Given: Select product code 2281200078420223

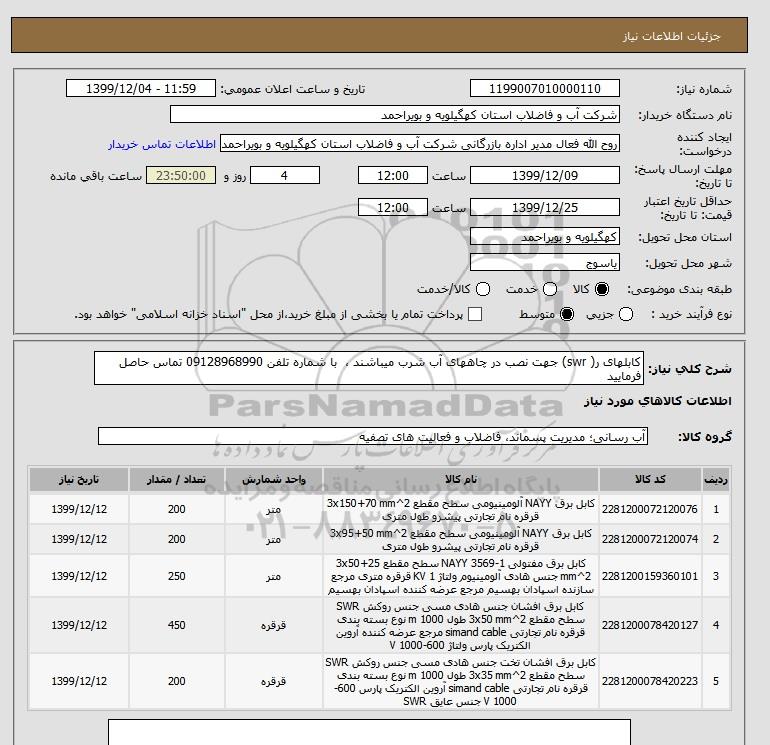Looking at the screenshot, I should pyautogui.click(x=650, y=681).
